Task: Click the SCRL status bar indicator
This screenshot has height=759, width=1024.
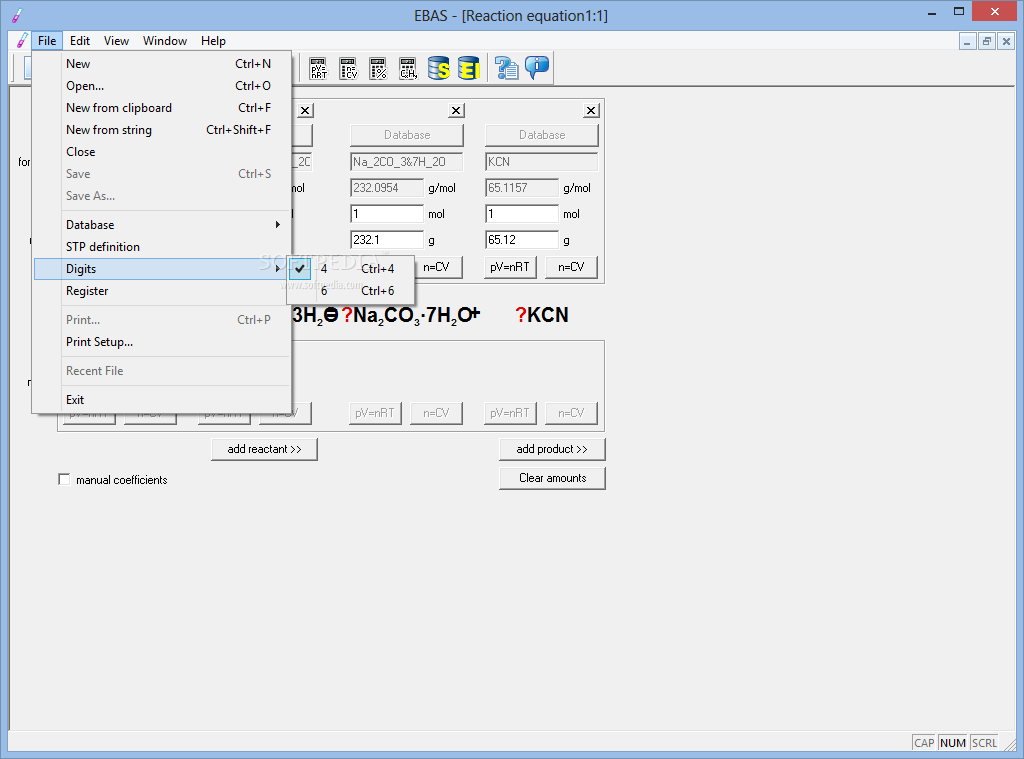Action: pos(984,743)
